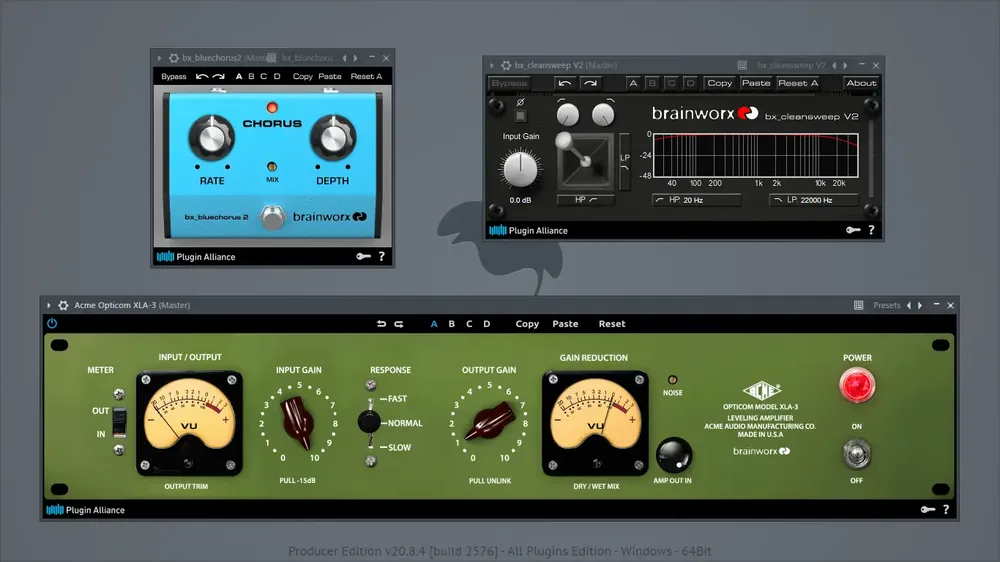This screenshot has height=562, width=1000.
Task: Select bank D in Acme Opticom
Action: click(x=487, y=324)
